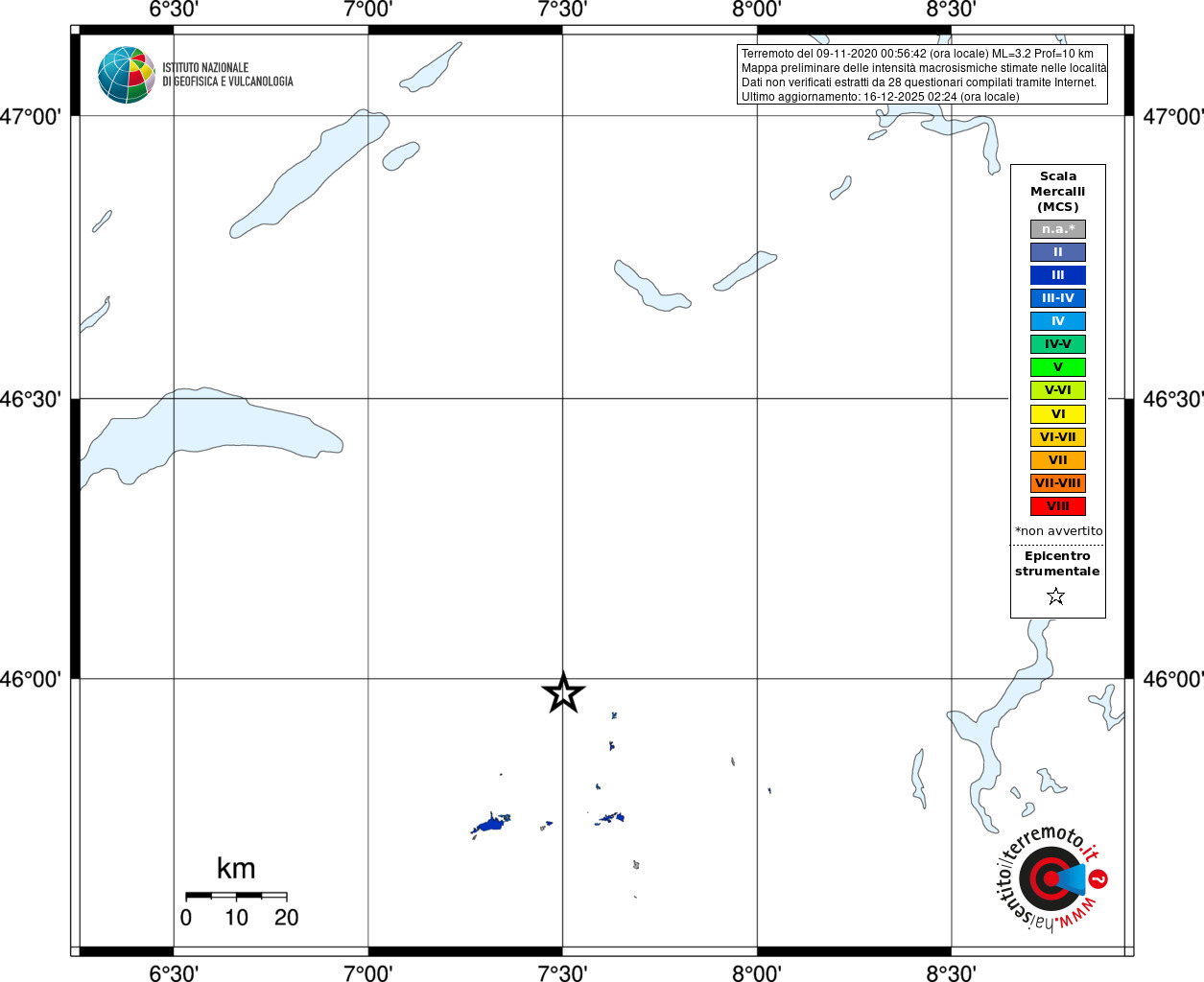Click the haisentitoilterremoto.it logo
This screenshot has width=1204, height=982.
pos(1051,878)
